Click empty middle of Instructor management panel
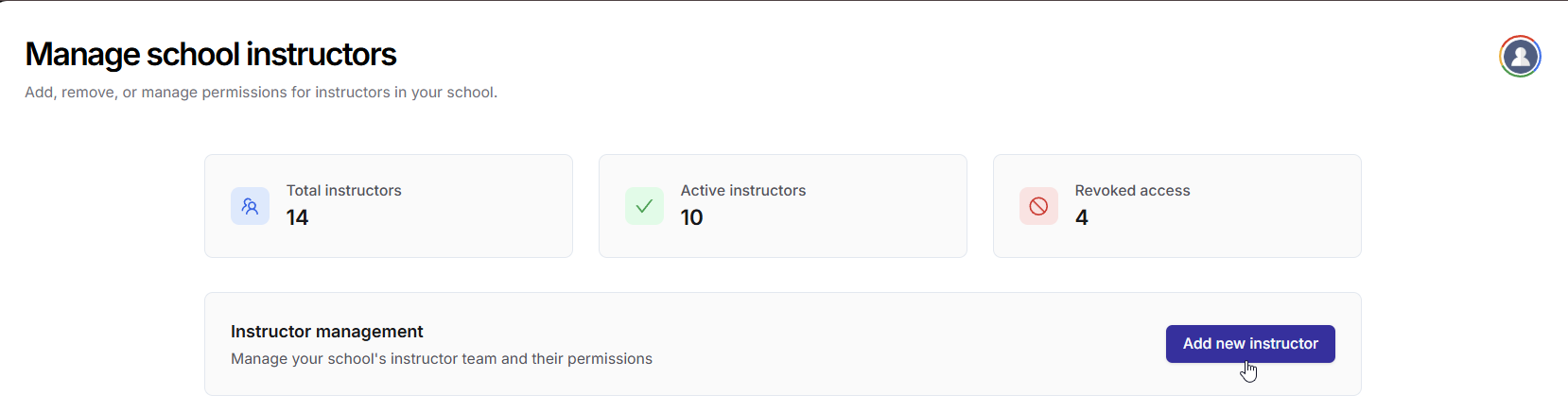This screenshot has height=412, width=1568. (898, 344)
